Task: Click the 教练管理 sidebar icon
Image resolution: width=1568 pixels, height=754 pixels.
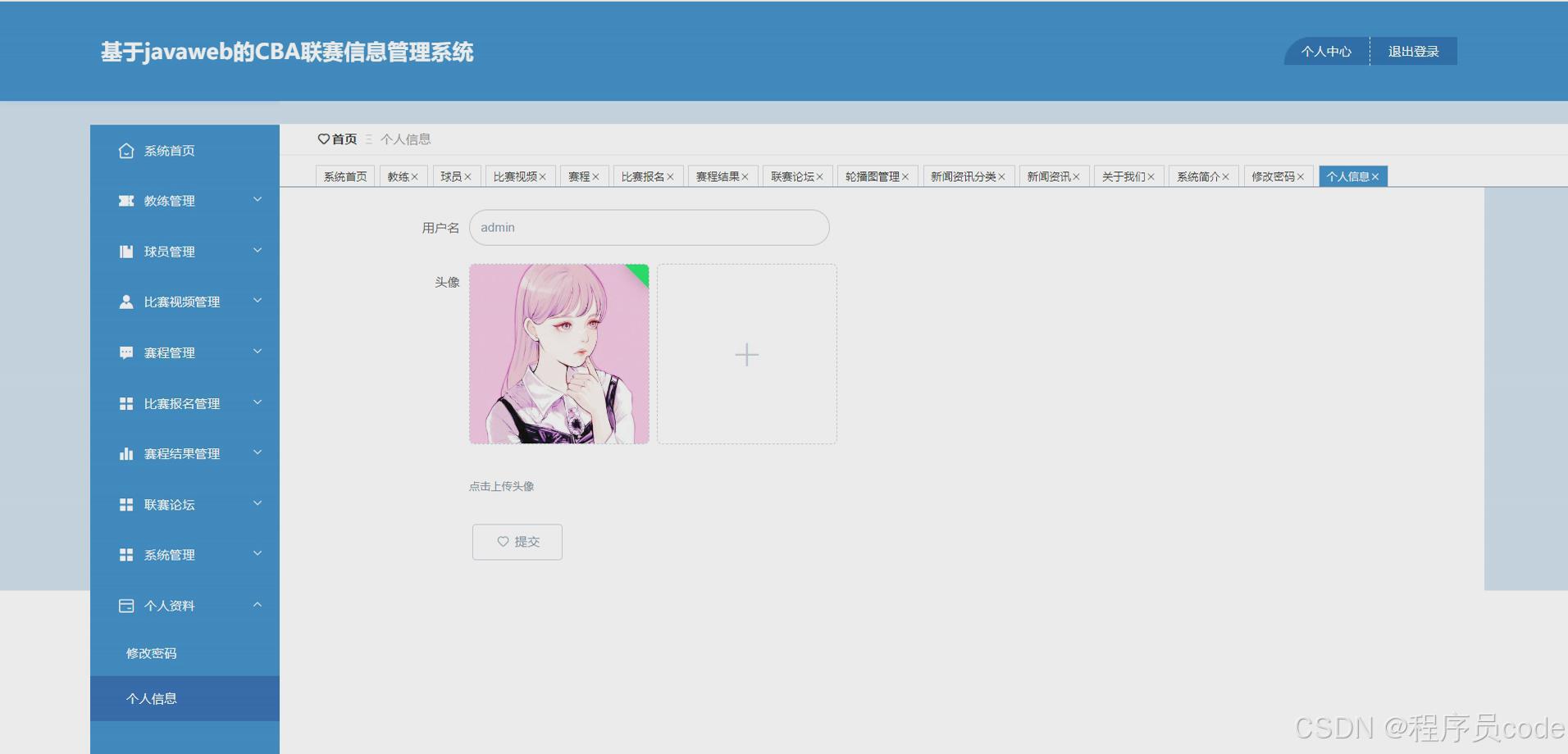Action: (x=125, y=201)
